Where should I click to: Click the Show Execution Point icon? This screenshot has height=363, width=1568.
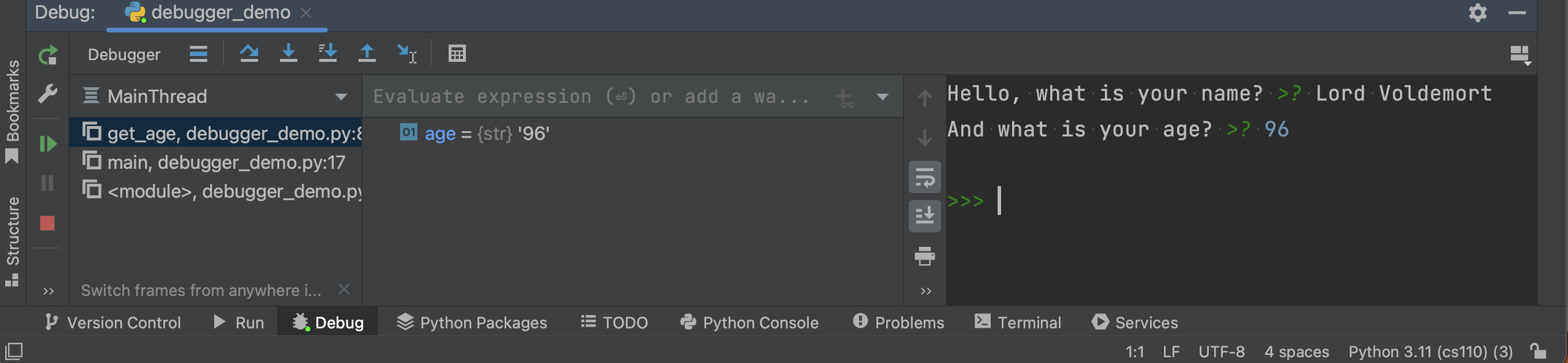pyautogui.click(x=198, y=54)
